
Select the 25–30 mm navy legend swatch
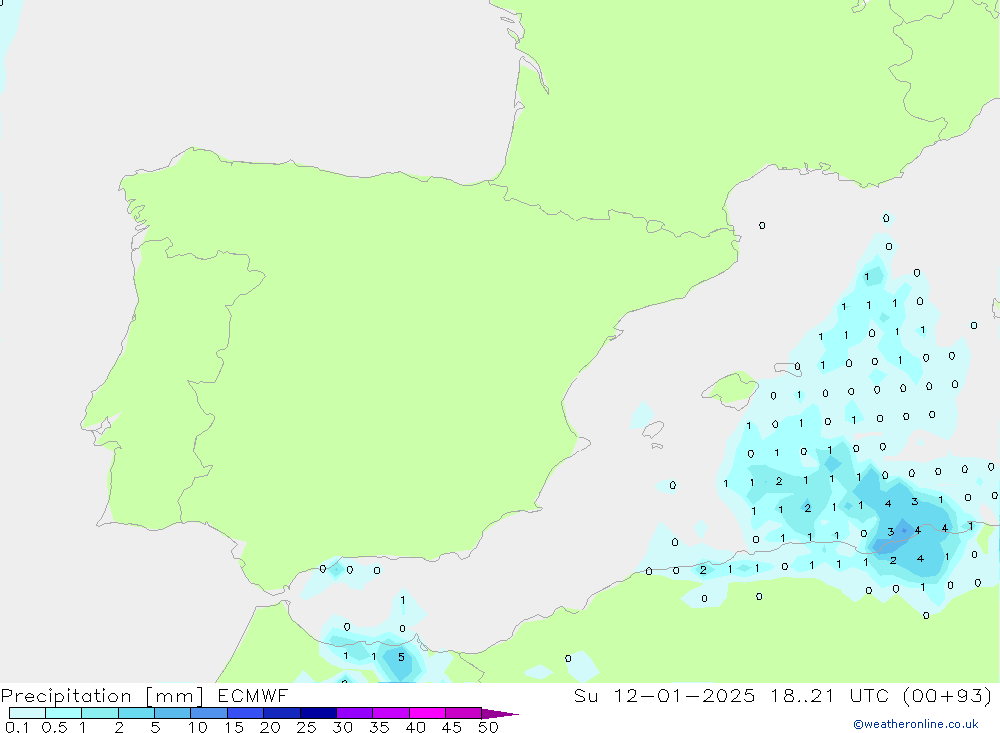pos(318,713)
